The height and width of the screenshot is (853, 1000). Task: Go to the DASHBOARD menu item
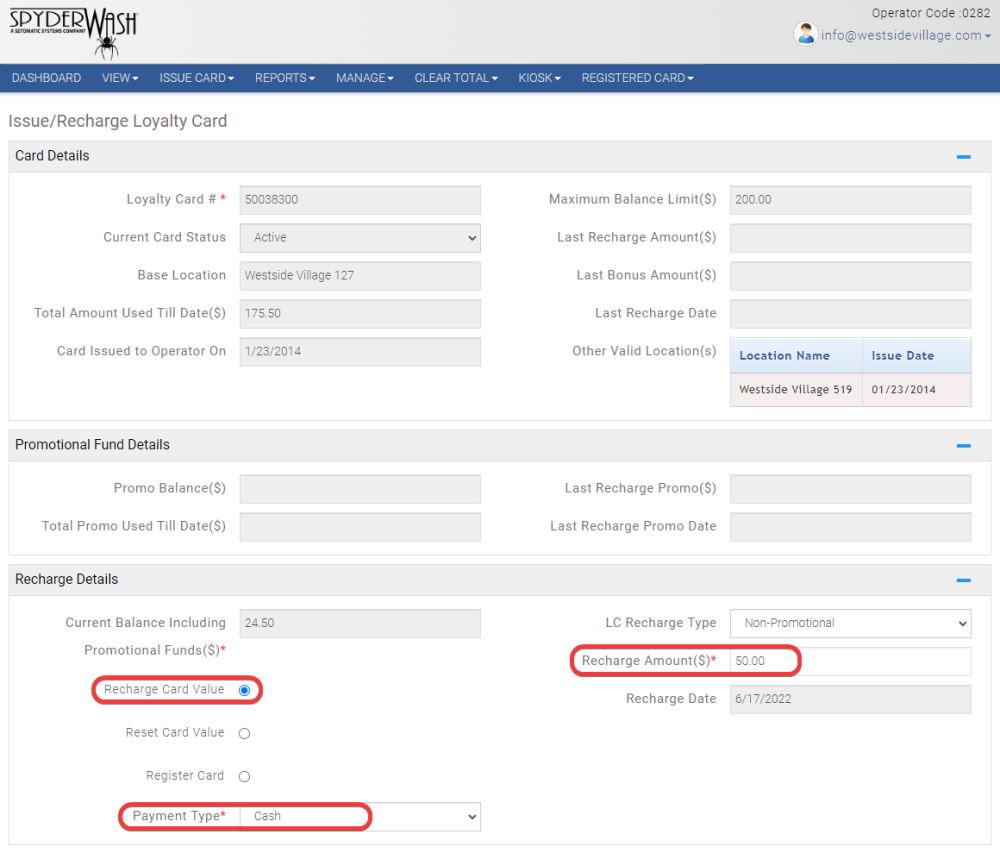(47, 78)
